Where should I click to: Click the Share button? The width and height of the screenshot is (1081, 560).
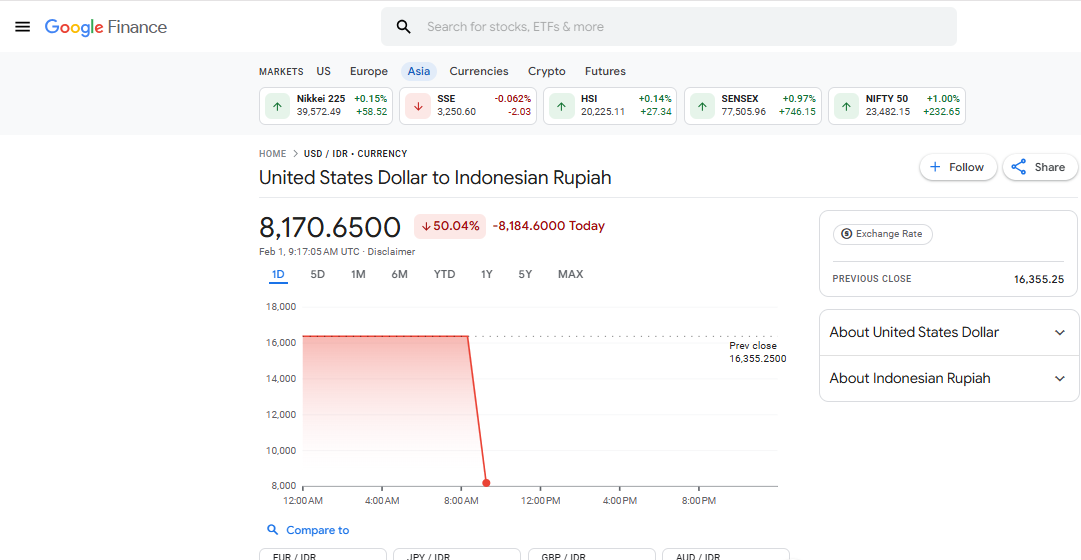point(1039,167)
